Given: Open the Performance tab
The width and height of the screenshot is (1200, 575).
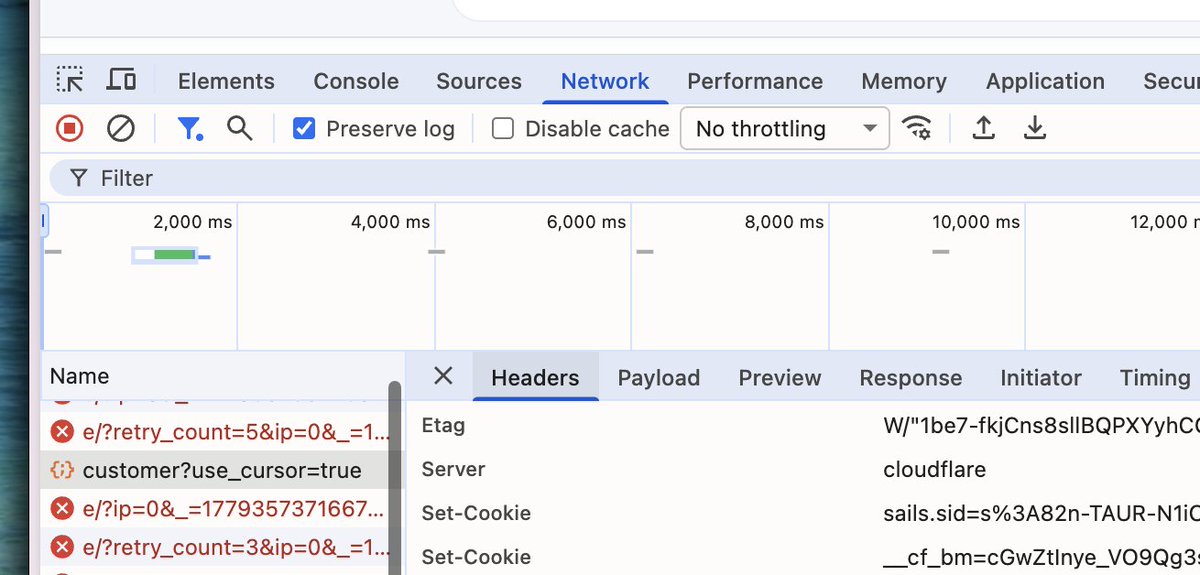Looking at the screenshot, I should (x=755, y=81).
